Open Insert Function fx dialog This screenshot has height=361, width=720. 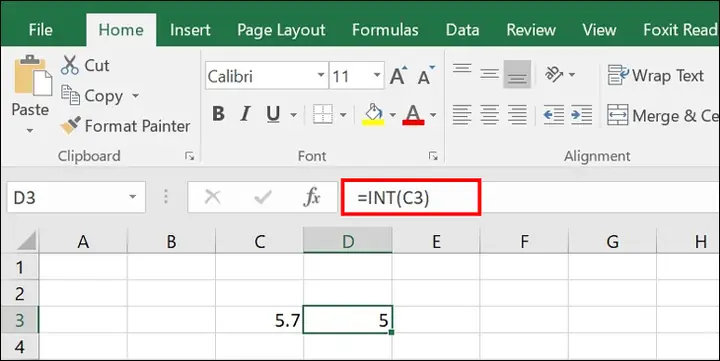click(312, 197)
